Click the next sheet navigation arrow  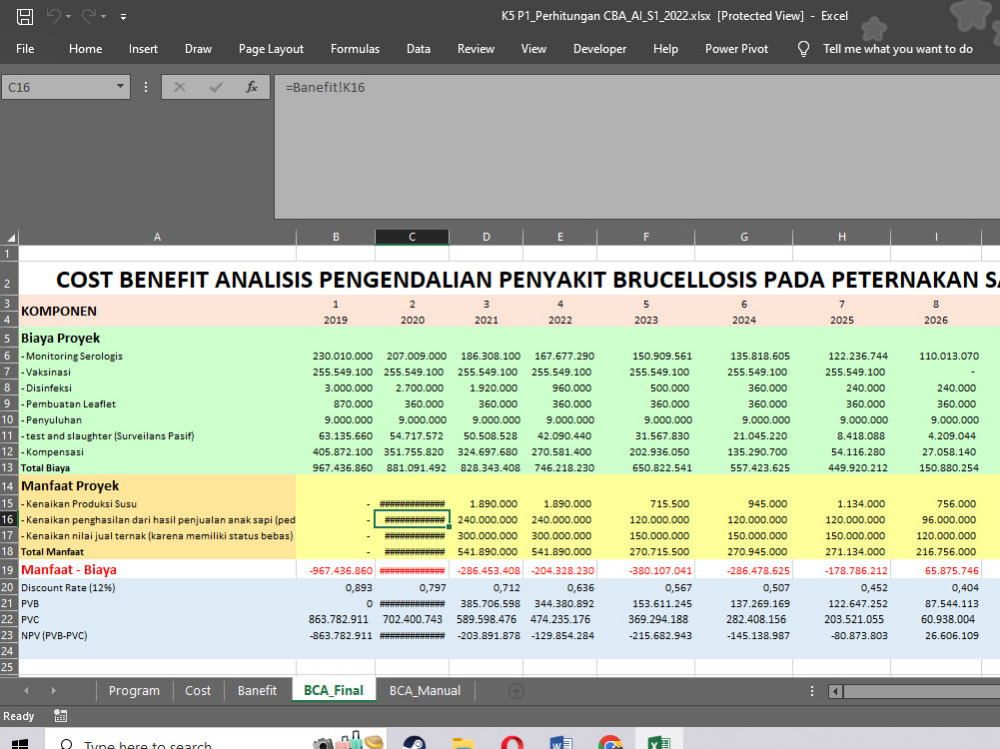pyautogui.click(x=54, y=690)
